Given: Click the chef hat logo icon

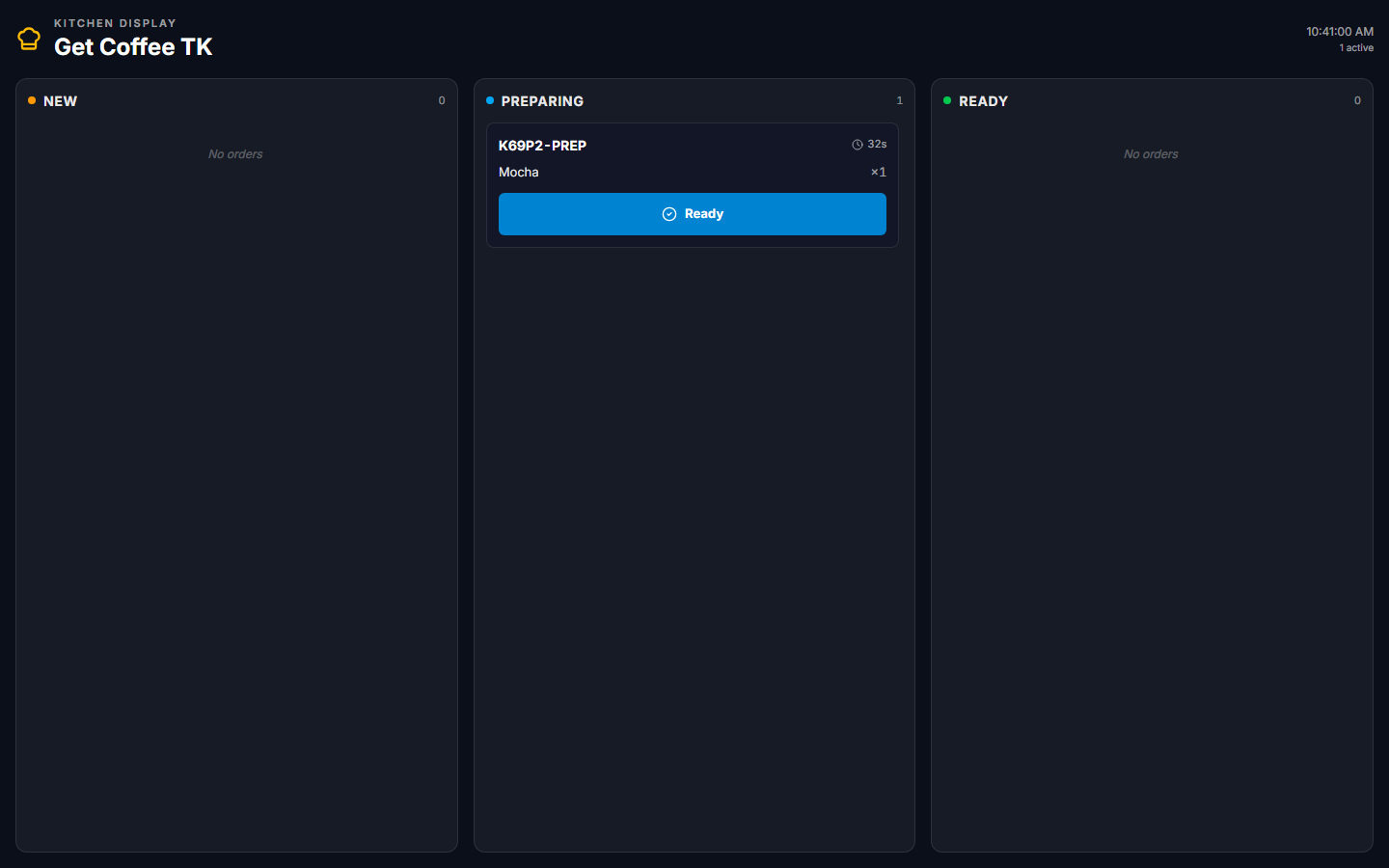Looking at the screenshot, I should [x=29, y=39].
